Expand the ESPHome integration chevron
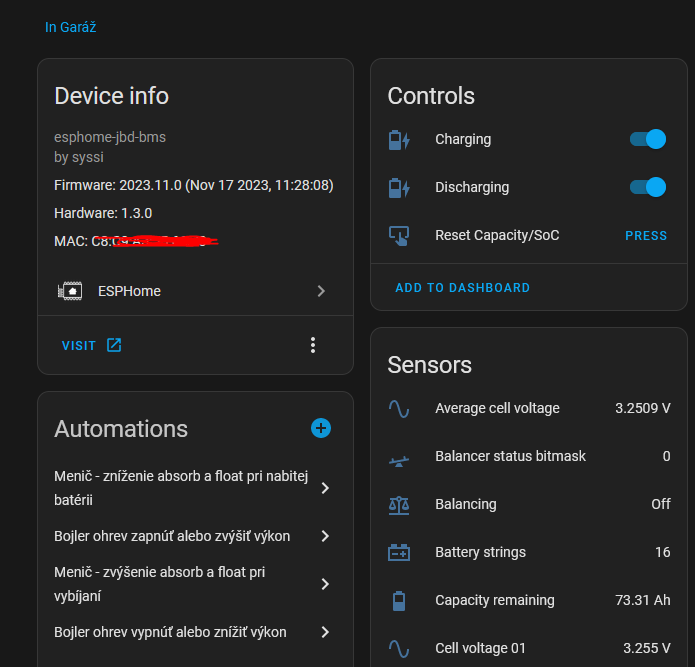 click(321, 291)
